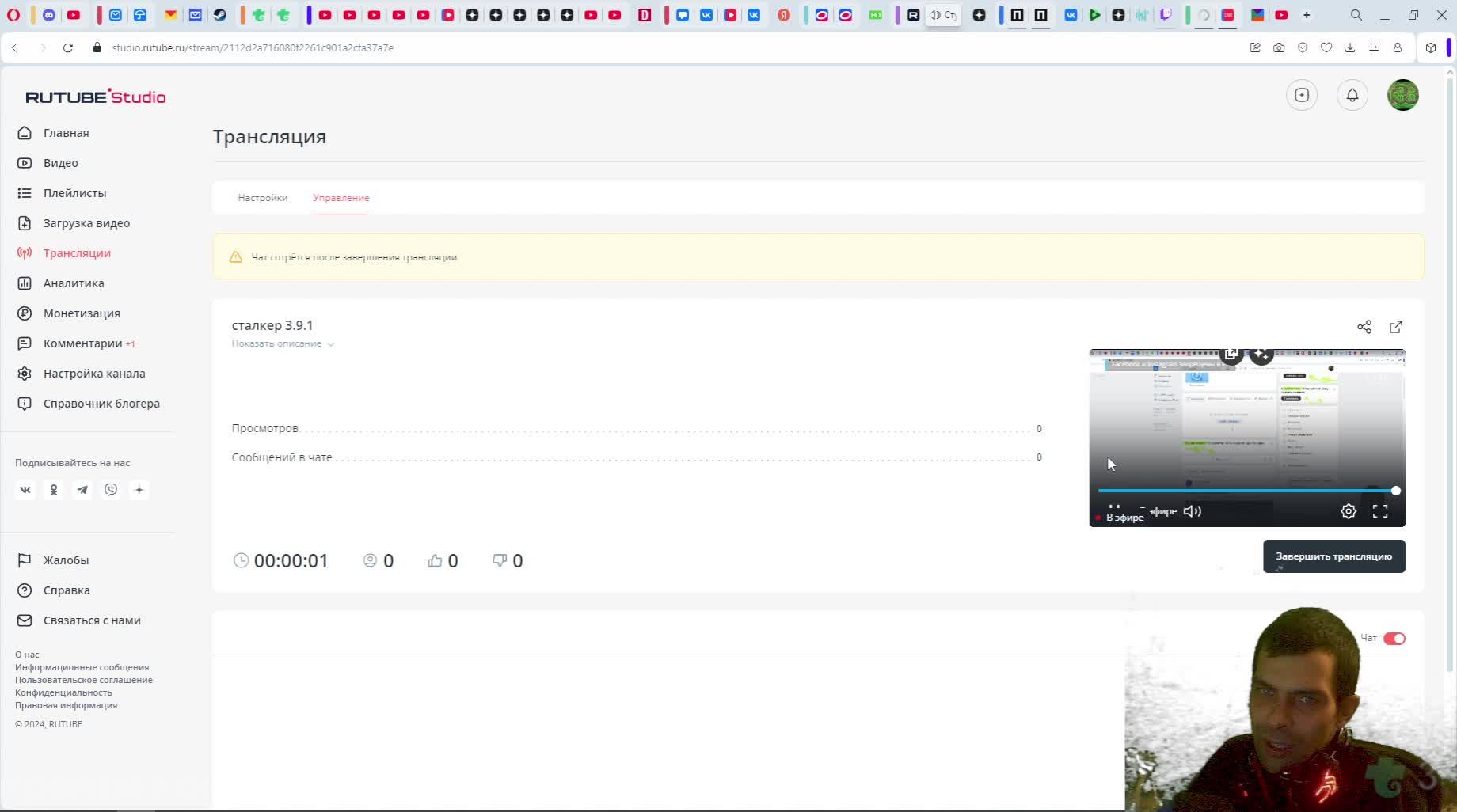Open Настройка канала settings

click(81, 374)
